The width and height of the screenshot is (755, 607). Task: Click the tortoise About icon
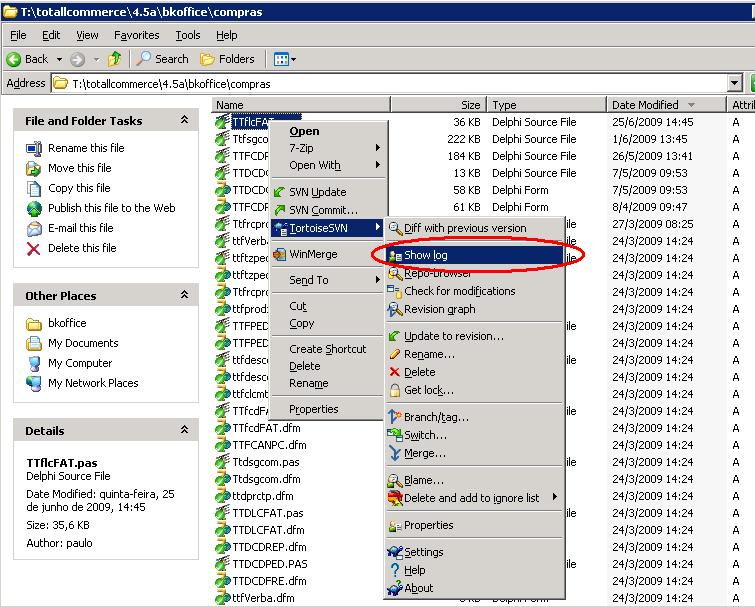tap(395, 588)
